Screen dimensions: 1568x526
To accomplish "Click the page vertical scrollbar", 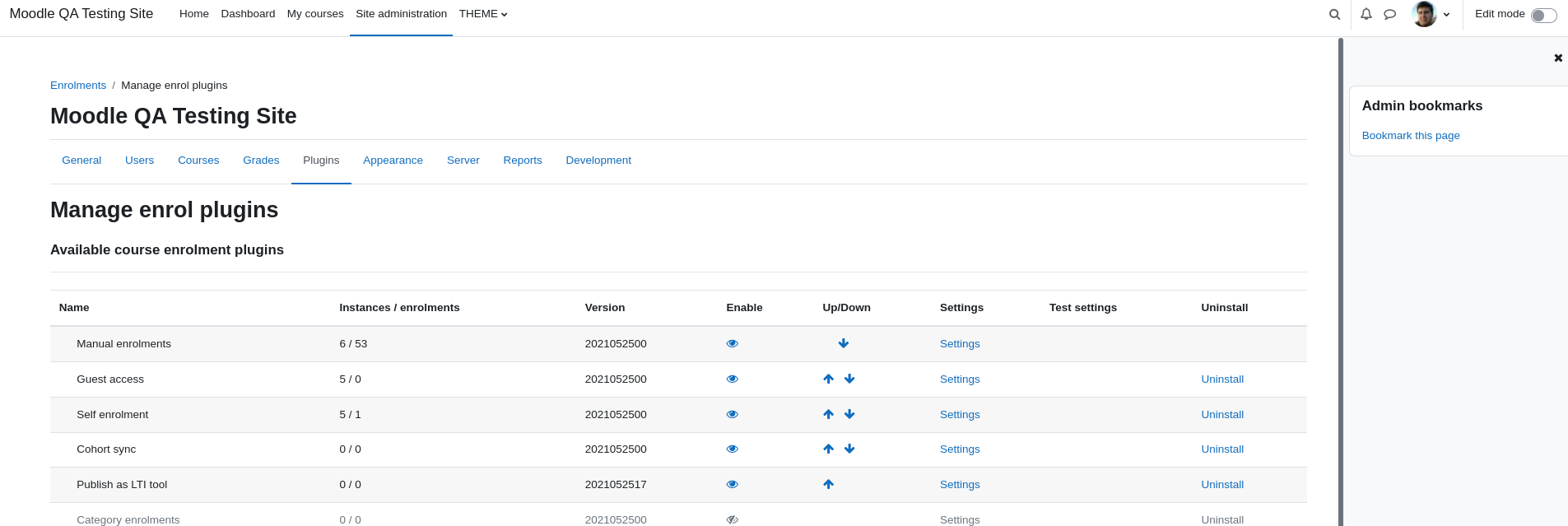I will tap(1341, 282).
